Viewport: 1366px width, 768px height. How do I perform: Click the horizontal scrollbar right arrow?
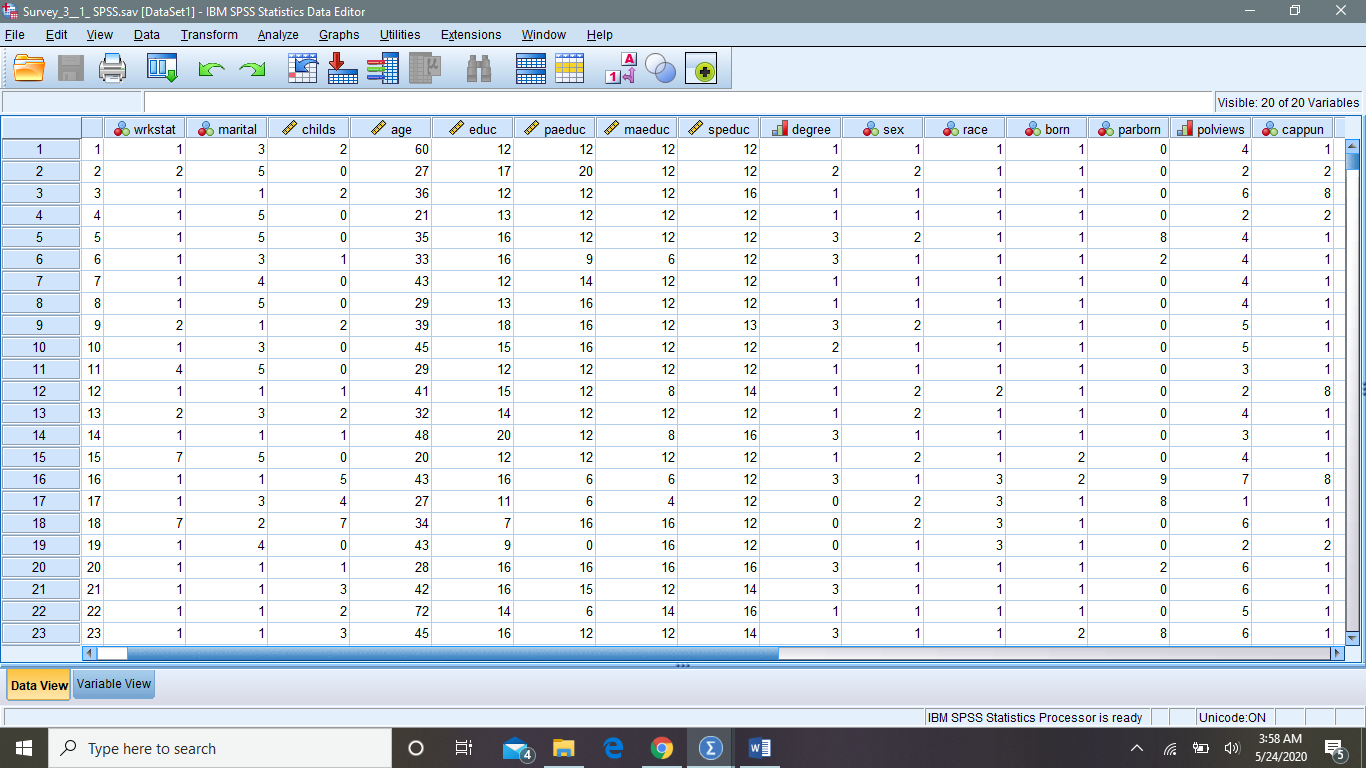[x=1337, y=652]
